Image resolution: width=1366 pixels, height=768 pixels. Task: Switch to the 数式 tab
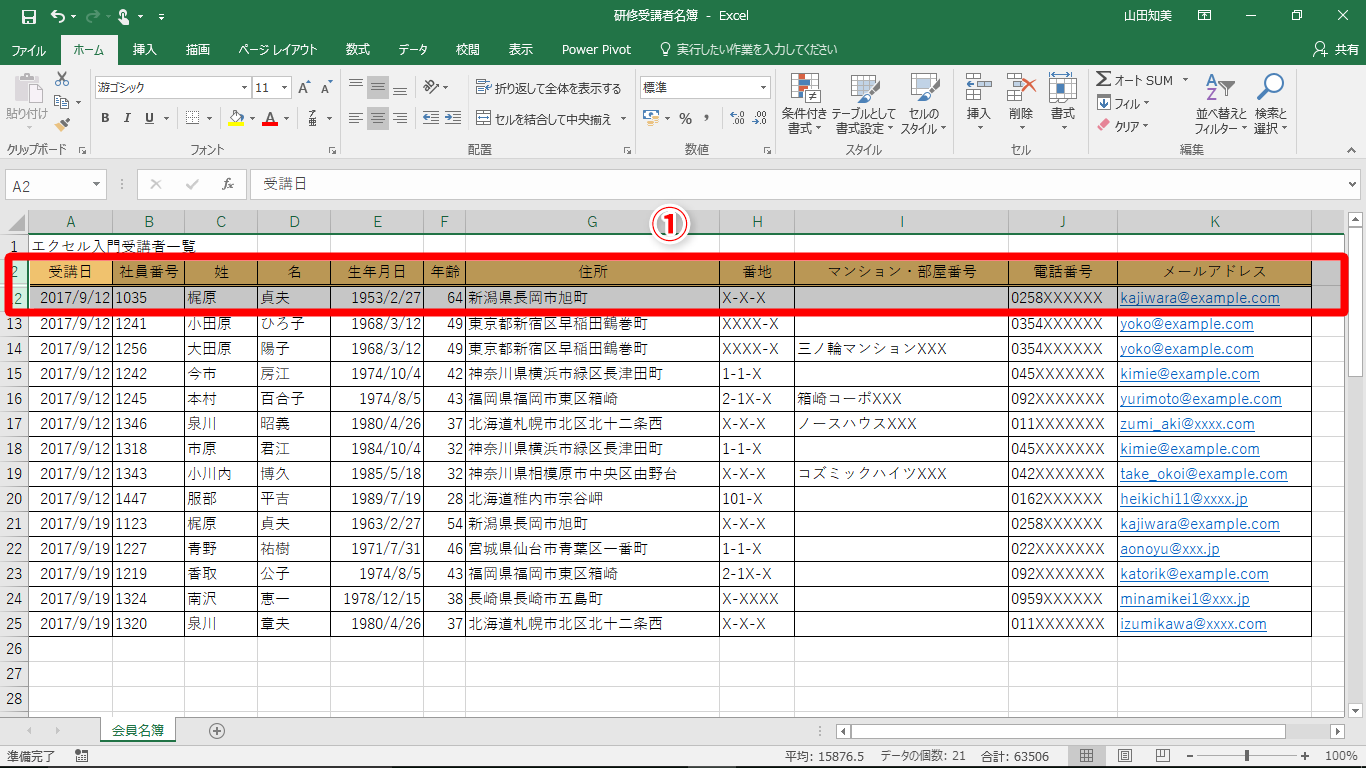(x=358, y=49)
